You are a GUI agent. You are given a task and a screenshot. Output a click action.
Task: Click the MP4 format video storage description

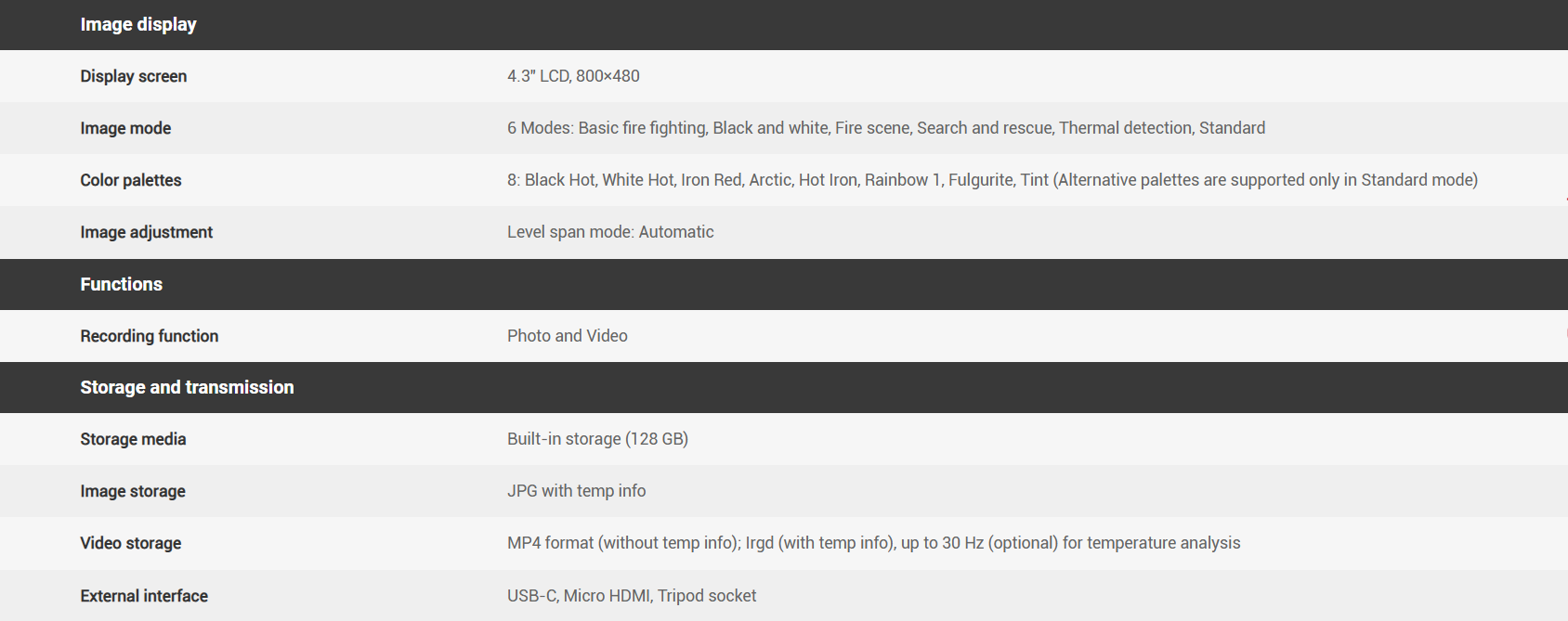(x=873, y=543)
